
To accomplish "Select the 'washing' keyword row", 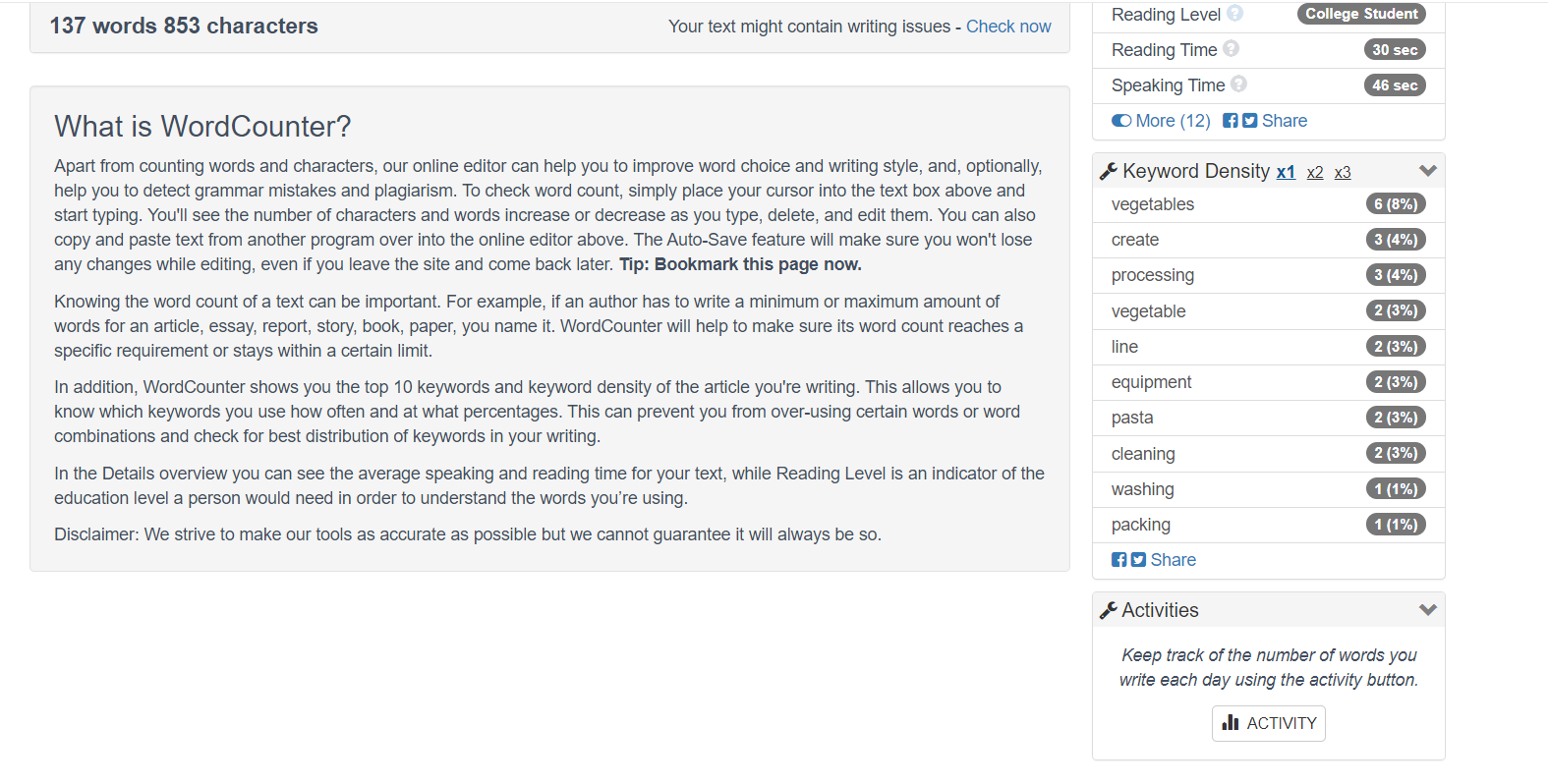I will pyautogui.click(x=1269, y=489).
